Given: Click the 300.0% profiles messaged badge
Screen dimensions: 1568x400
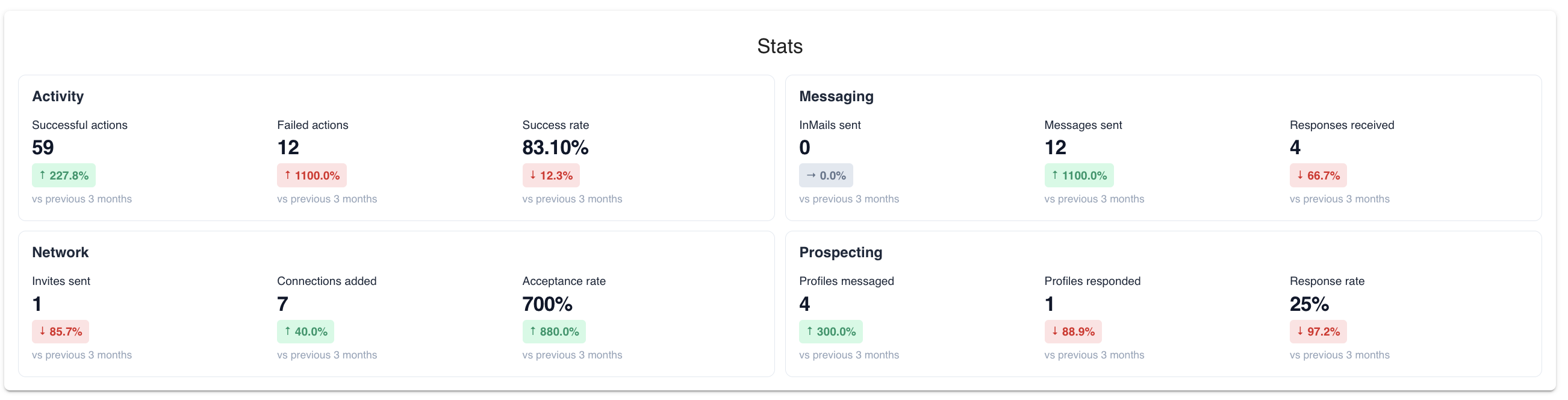Looking at the screenshot, I should (x=831, y=332).
